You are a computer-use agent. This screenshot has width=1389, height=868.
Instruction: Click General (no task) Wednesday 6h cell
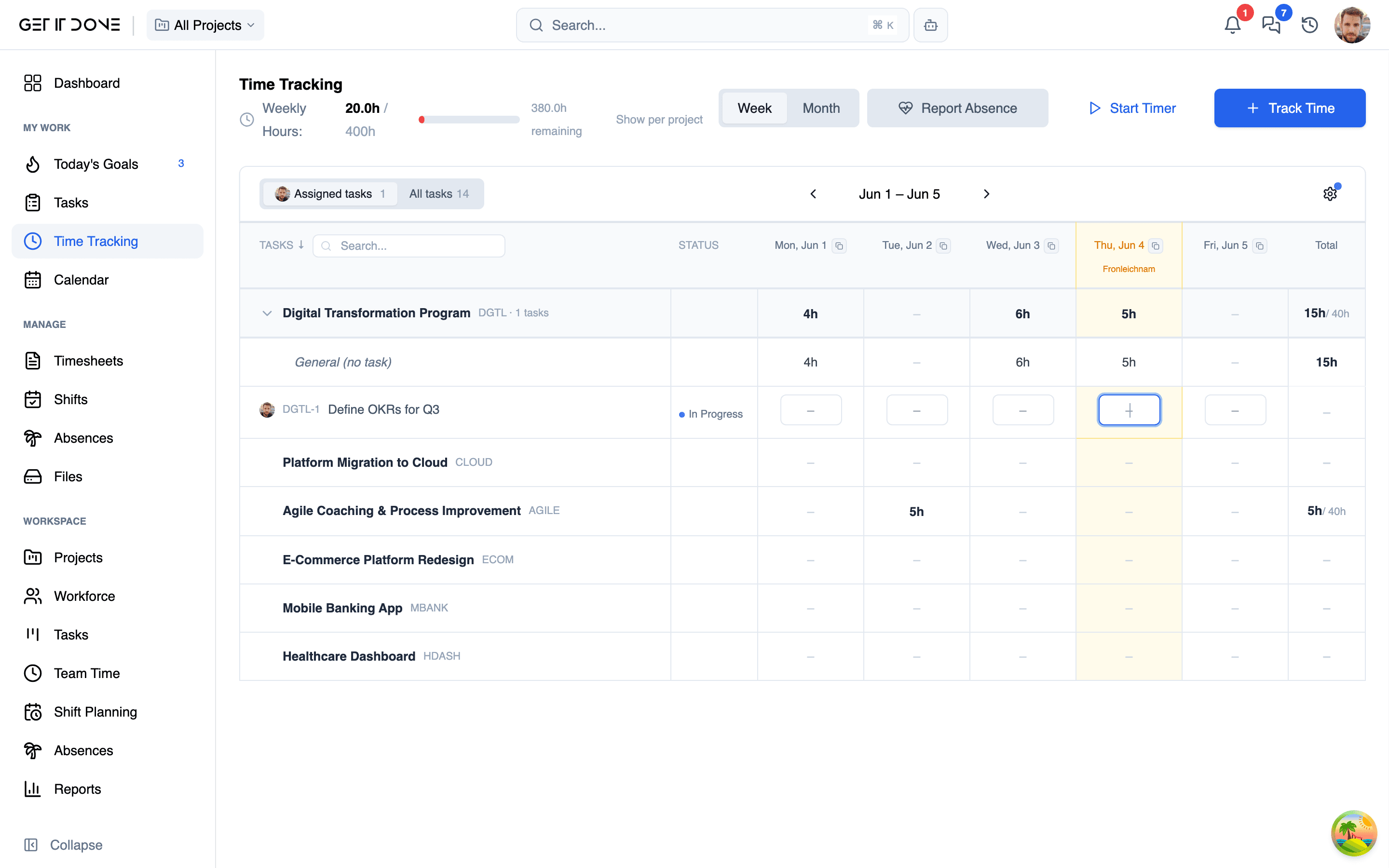point(1023,362)
